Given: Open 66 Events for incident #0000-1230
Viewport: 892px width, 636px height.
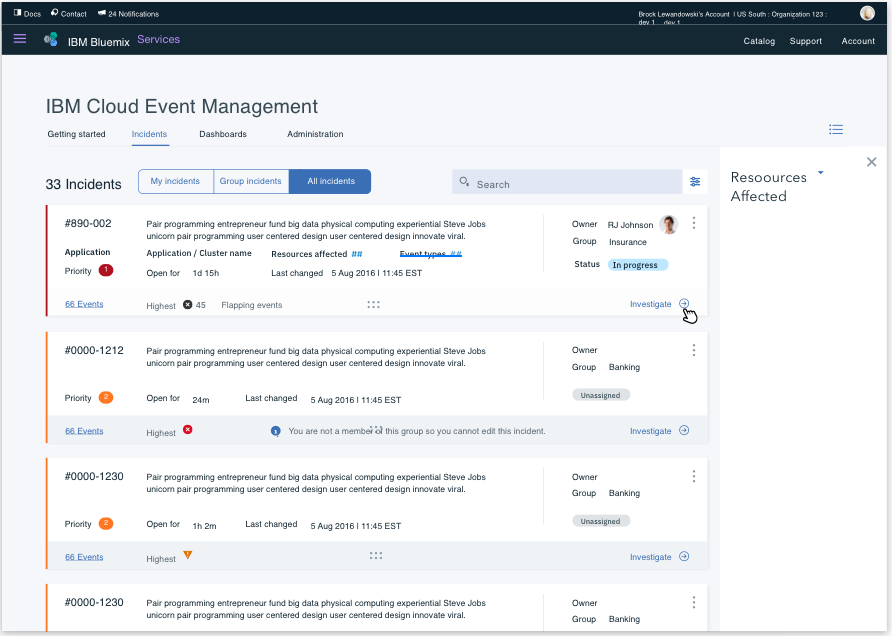Looking at the screenshot, I should (x=84, y=557).
